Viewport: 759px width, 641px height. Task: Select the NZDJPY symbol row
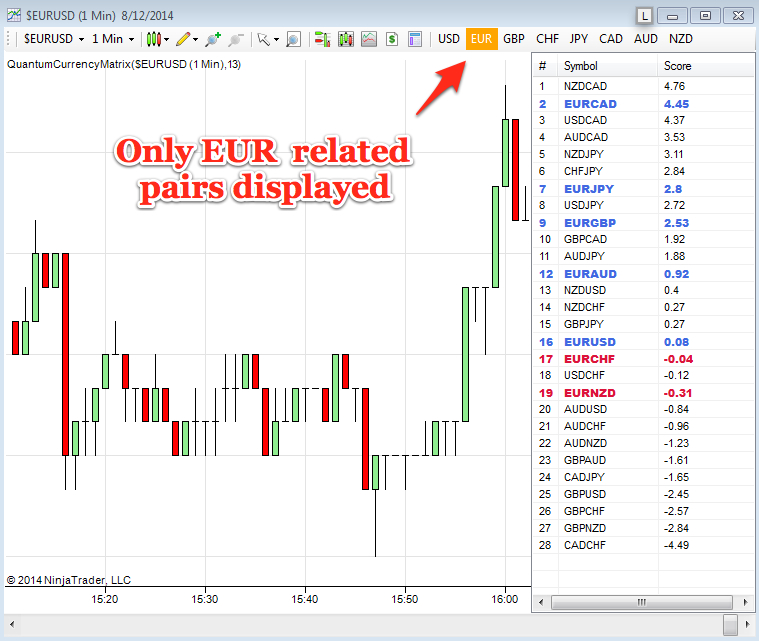click(643, 154)
